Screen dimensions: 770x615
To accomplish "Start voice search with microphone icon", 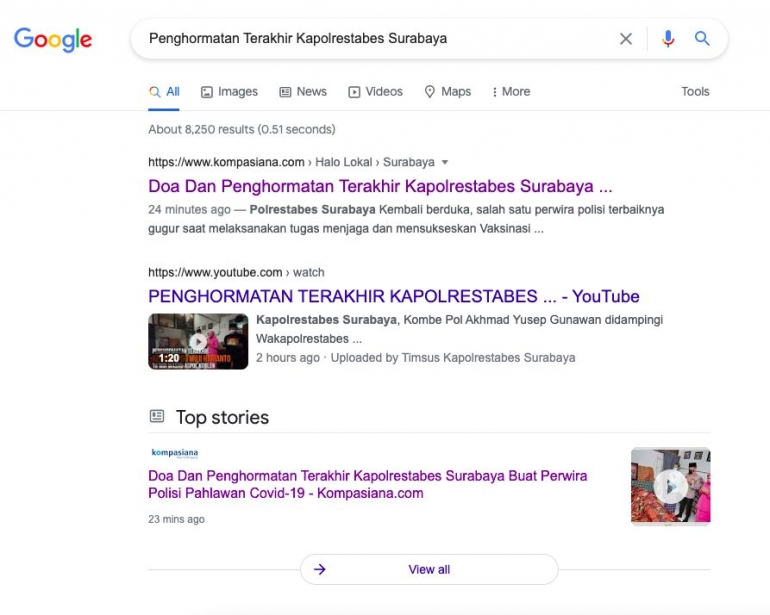I will pos(668,39).
